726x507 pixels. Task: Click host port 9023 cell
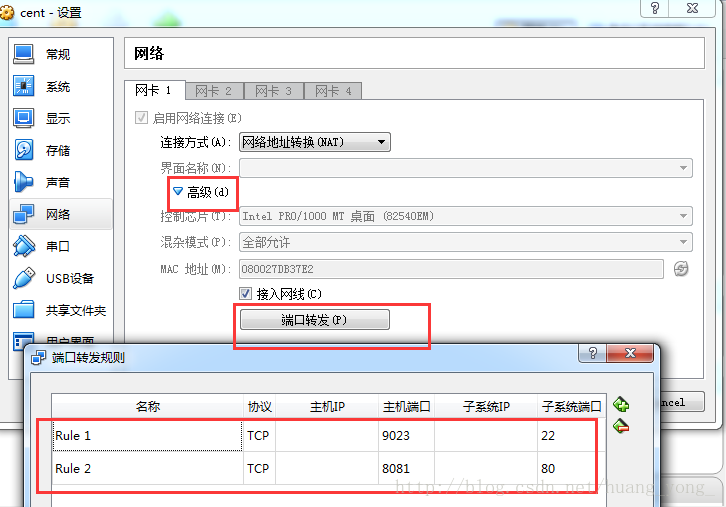(x=406, y=436)
